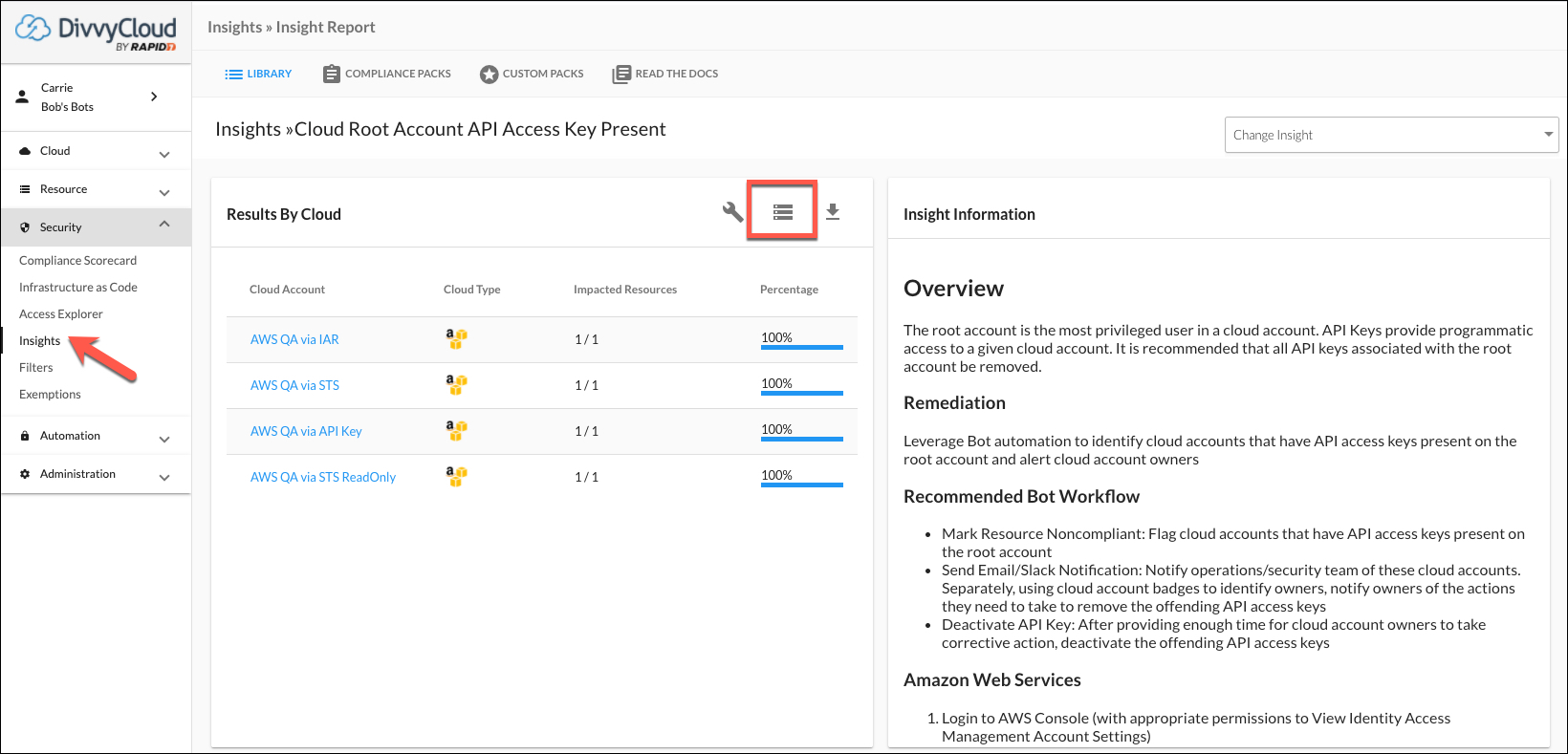Click the Cloud icon in sidebar

[25, 151]
